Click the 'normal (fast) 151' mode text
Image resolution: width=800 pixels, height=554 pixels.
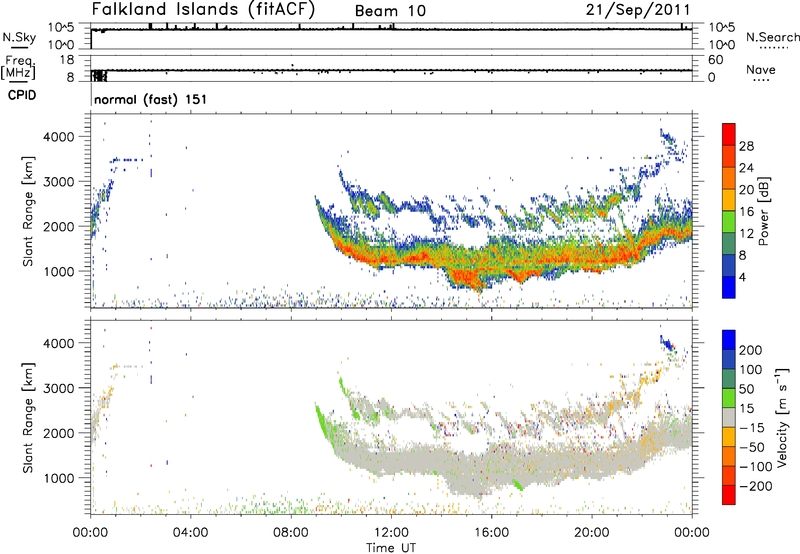(151, 99)
